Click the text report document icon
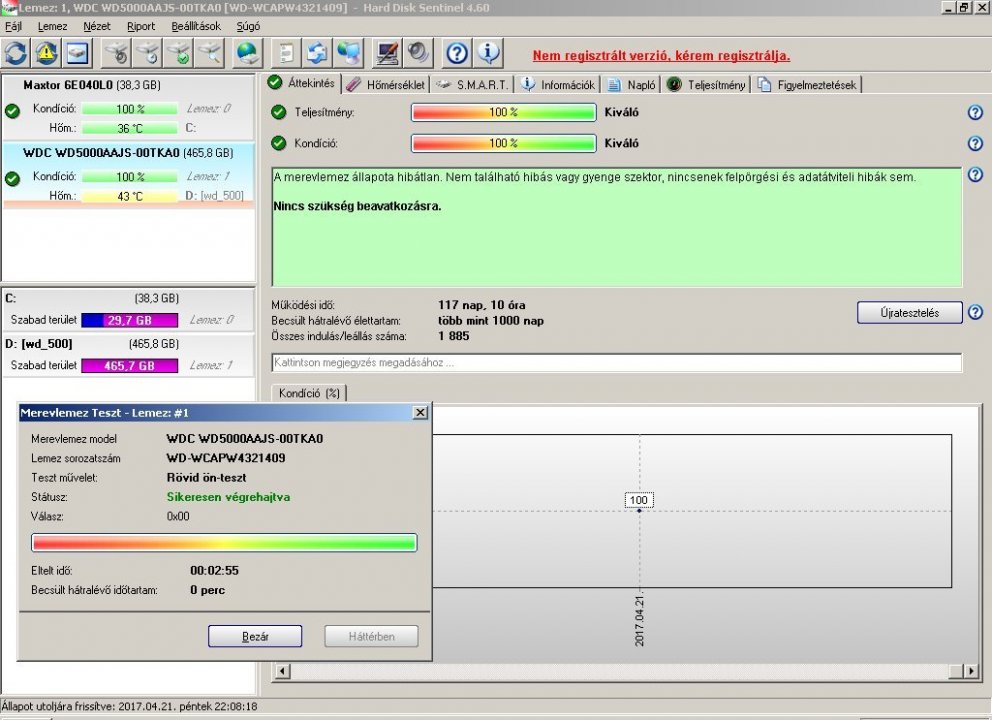The height and width of the screenshot is (720, 992). point(287,54)
